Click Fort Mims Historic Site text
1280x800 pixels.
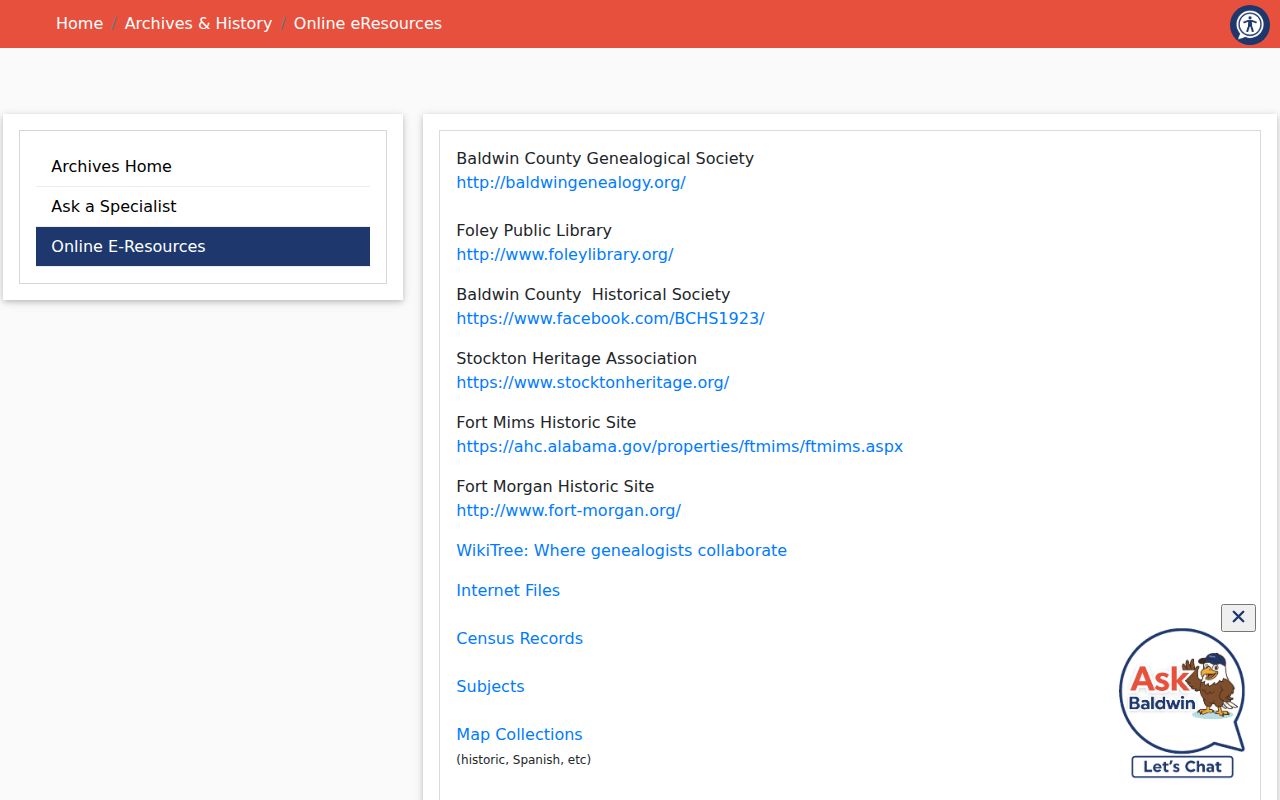pos(546,422)
